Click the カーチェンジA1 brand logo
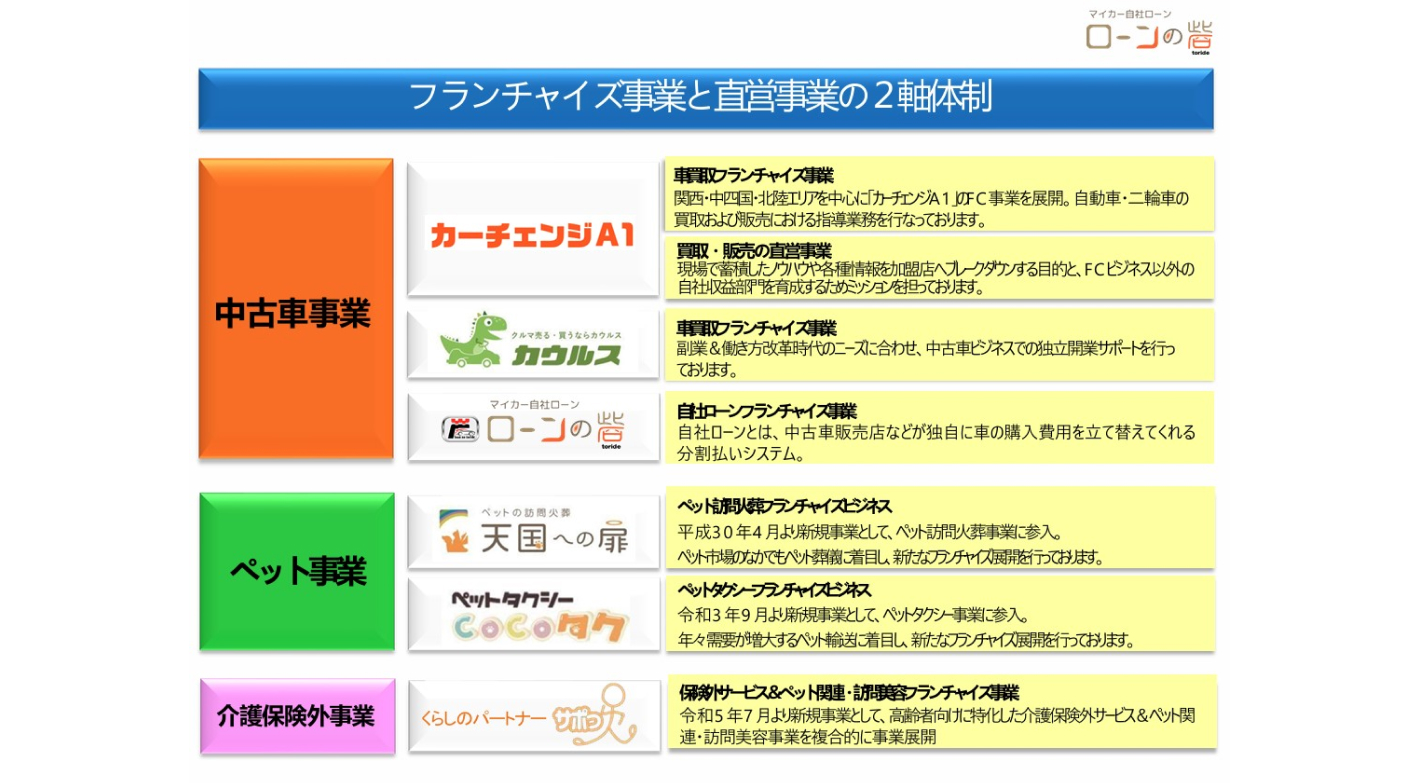This screenshot has width=1419, height=783. click(x=532, y=234)
